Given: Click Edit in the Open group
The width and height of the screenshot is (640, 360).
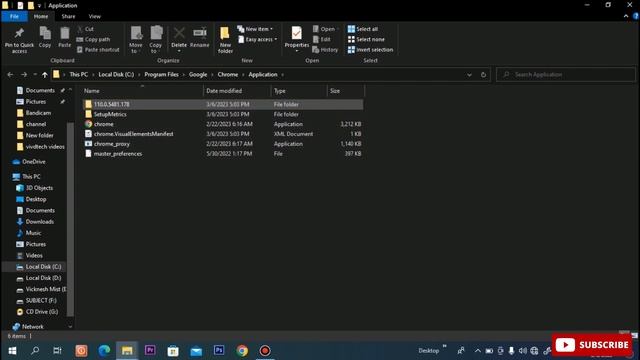Looking at the screenshot, I should point(322,39).
